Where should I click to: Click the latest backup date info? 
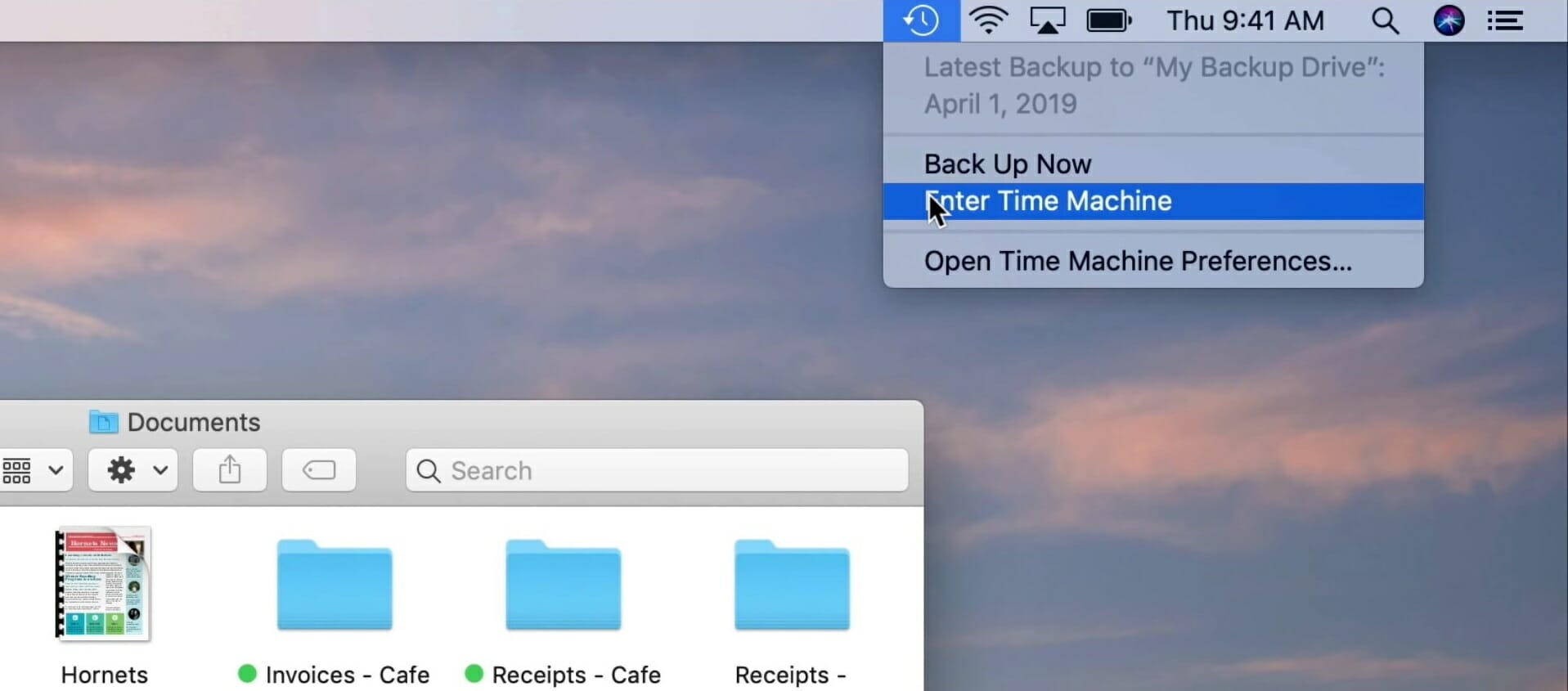point(1153,86)
